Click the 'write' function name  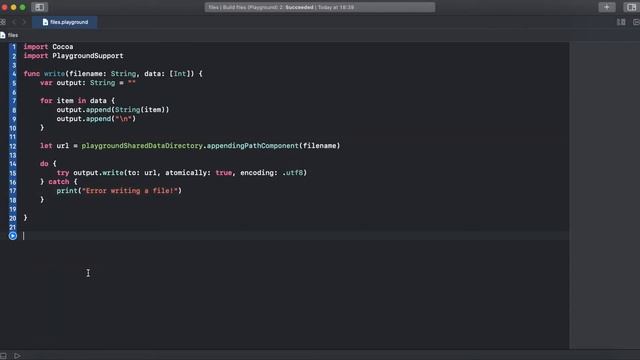54,73
